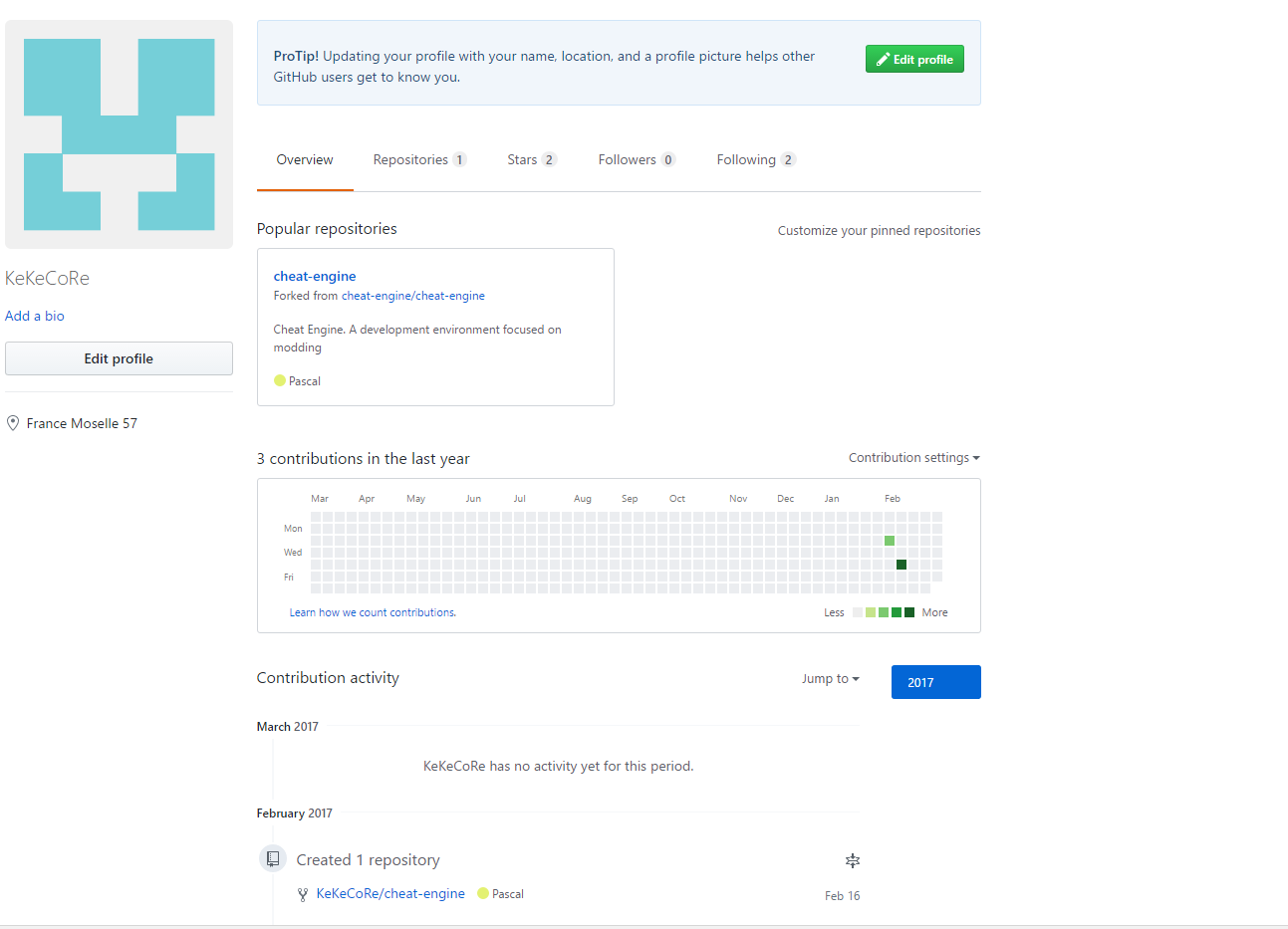
Task: Click the KeKeCoRe username text
Action: click(47, 278)
